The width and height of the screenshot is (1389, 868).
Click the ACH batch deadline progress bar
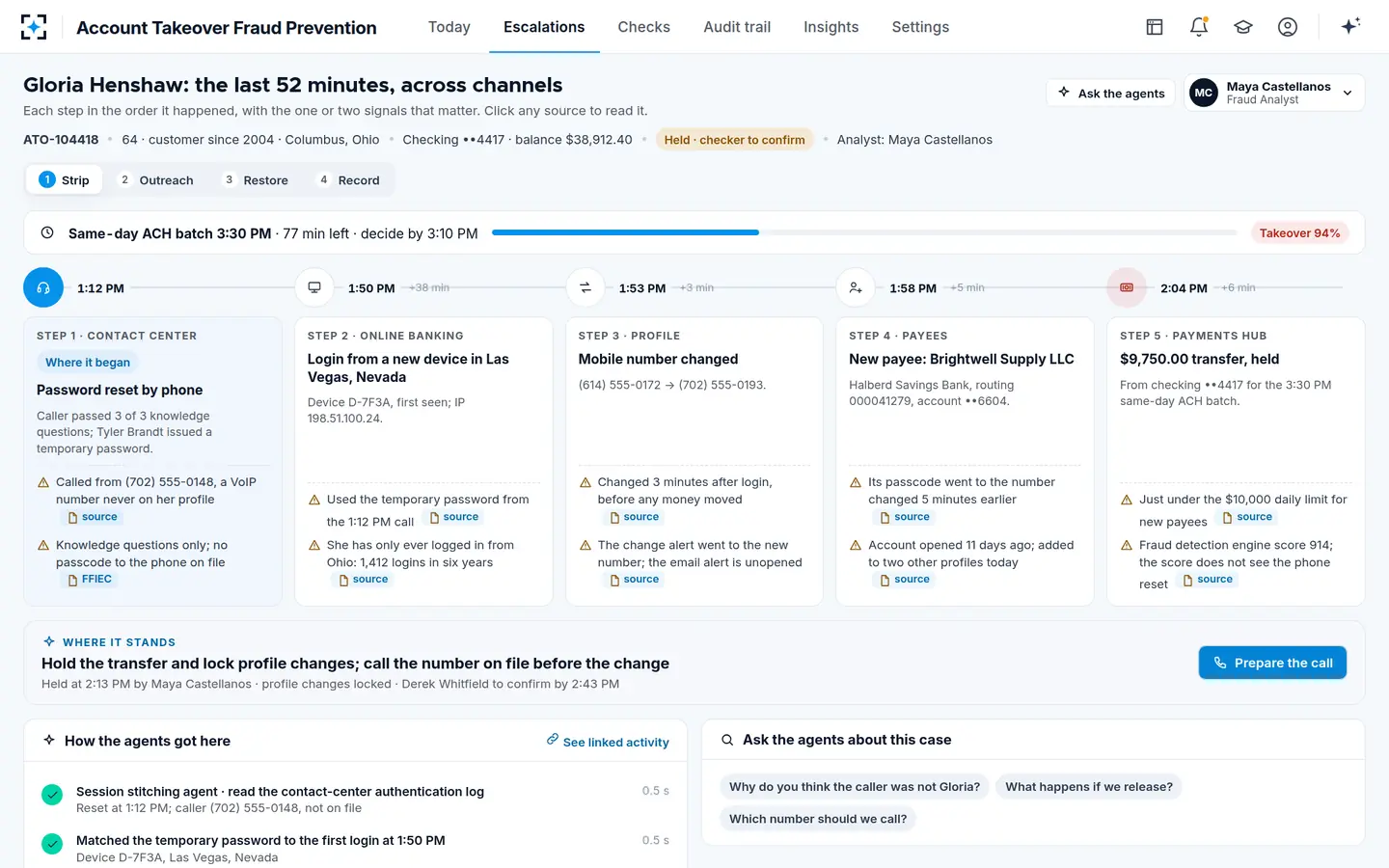click(x=864, y=232)
